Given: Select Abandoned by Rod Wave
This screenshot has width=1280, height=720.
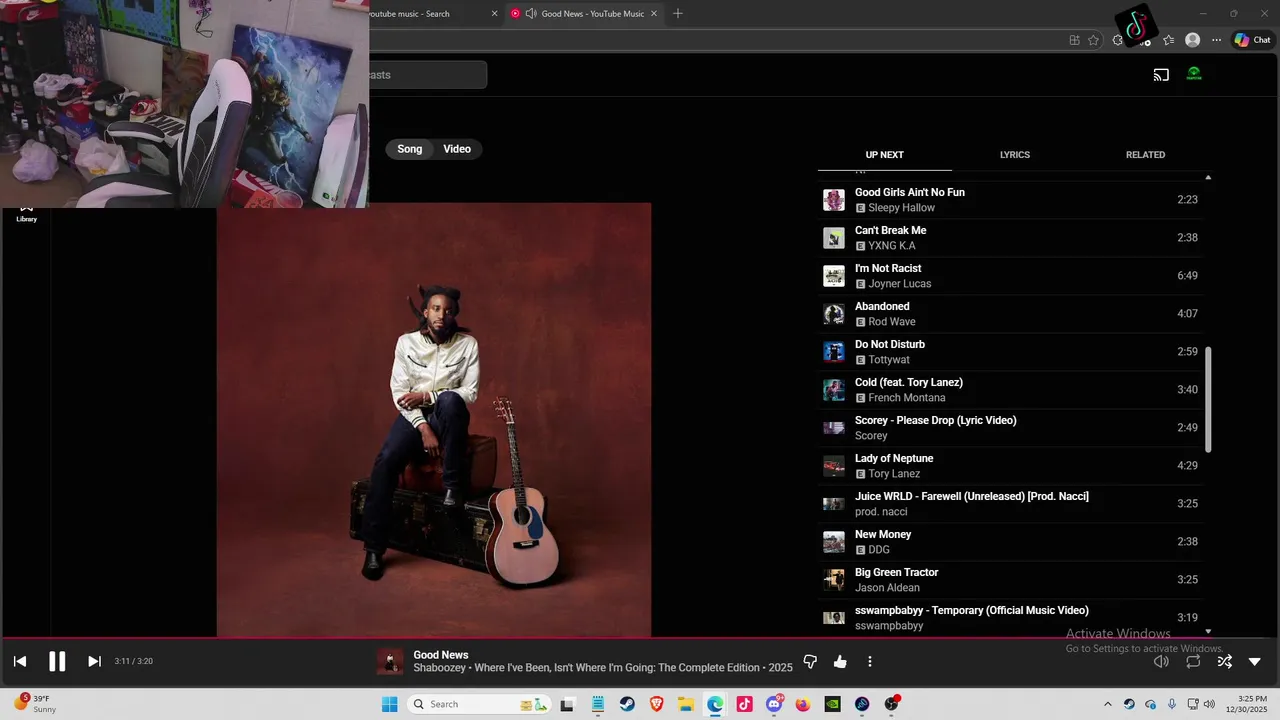Looking at the screenshot, I should 1010,314.
